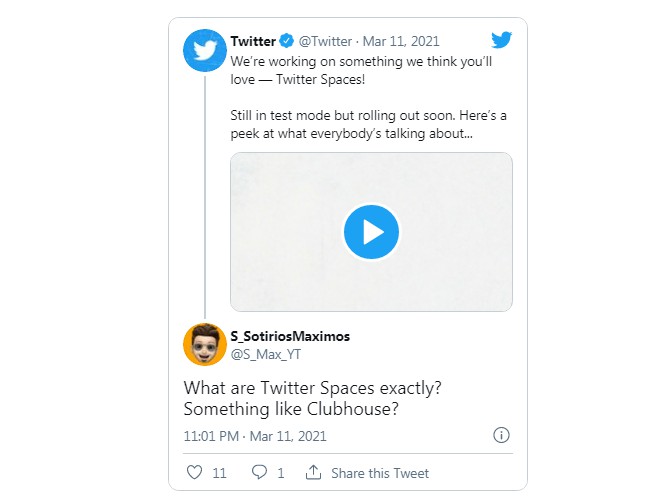The width and height of the screenshot is (672, 500).
Task: Click the reply count of 1
Action: tap(281, 473)
